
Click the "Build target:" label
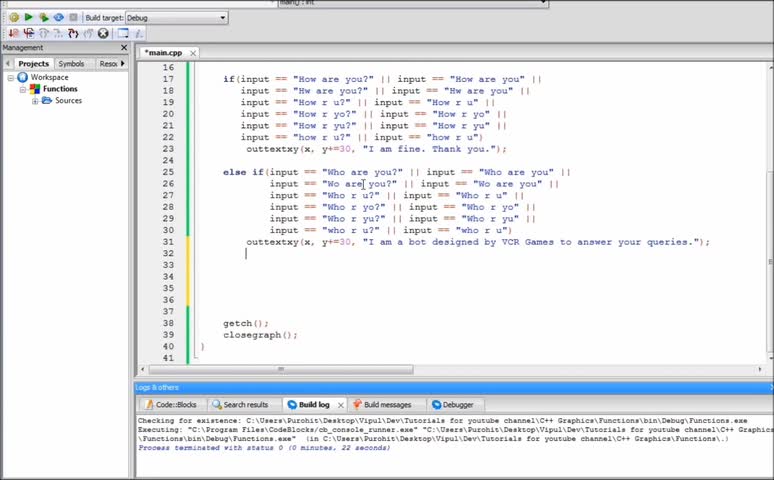pos(104,18)
